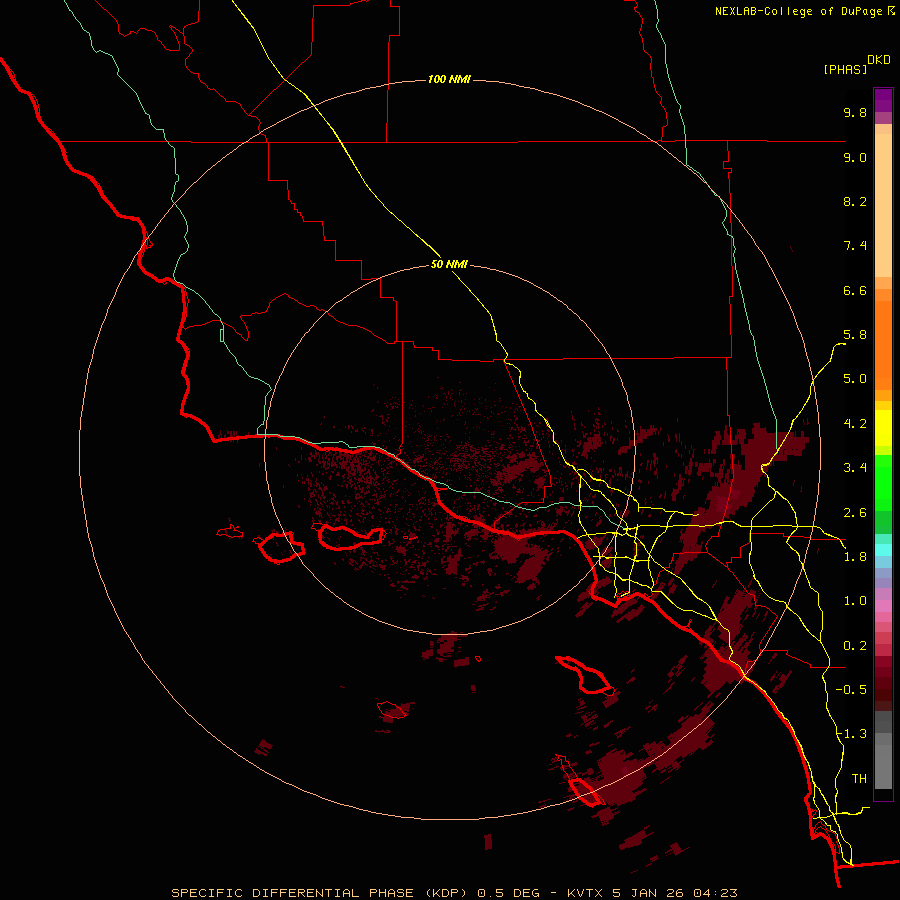Click the cyan segment of the color bar
Viewport: 900px width, 900px height.
[x=883, y=549]
